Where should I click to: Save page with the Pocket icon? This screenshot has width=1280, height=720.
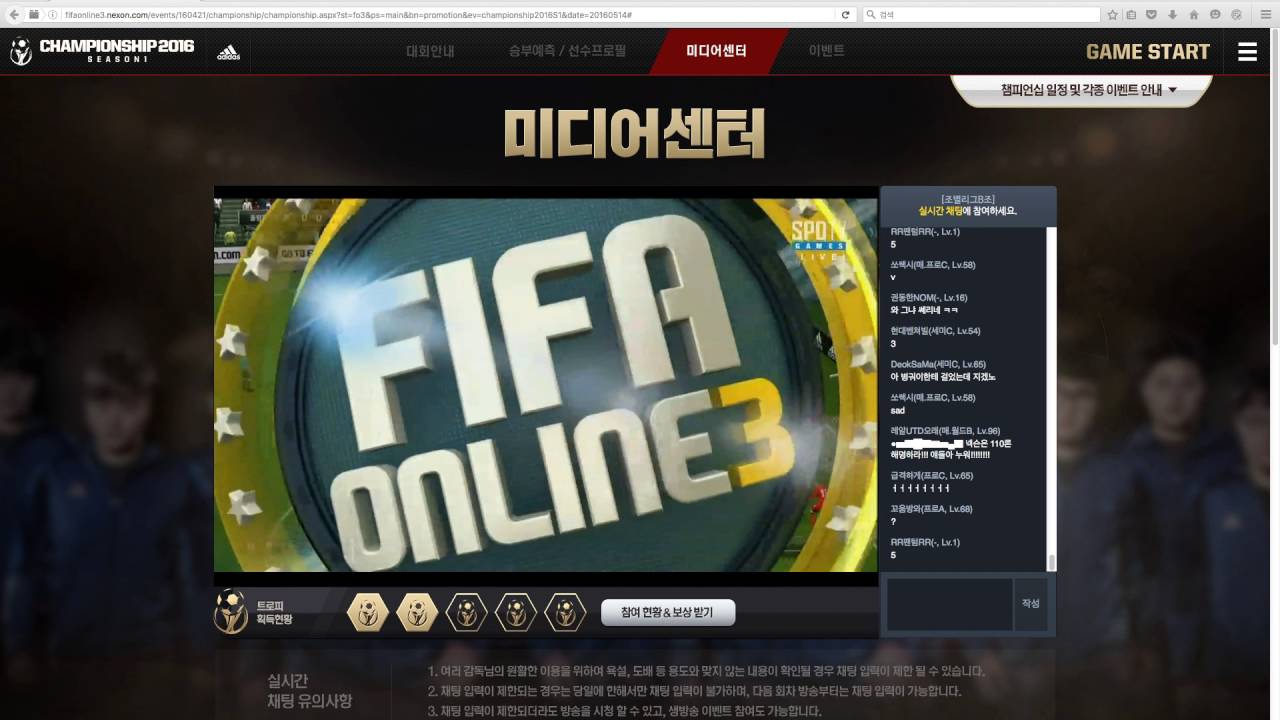click(x=1152, y=15)
